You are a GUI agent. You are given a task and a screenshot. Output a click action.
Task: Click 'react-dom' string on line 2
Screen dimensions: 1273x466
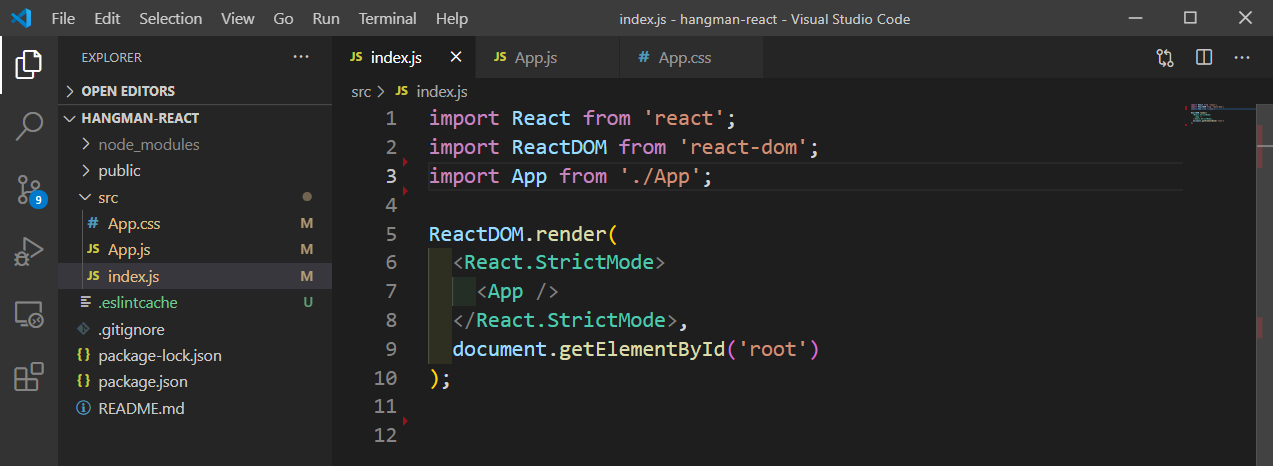[x=743, y=147]
